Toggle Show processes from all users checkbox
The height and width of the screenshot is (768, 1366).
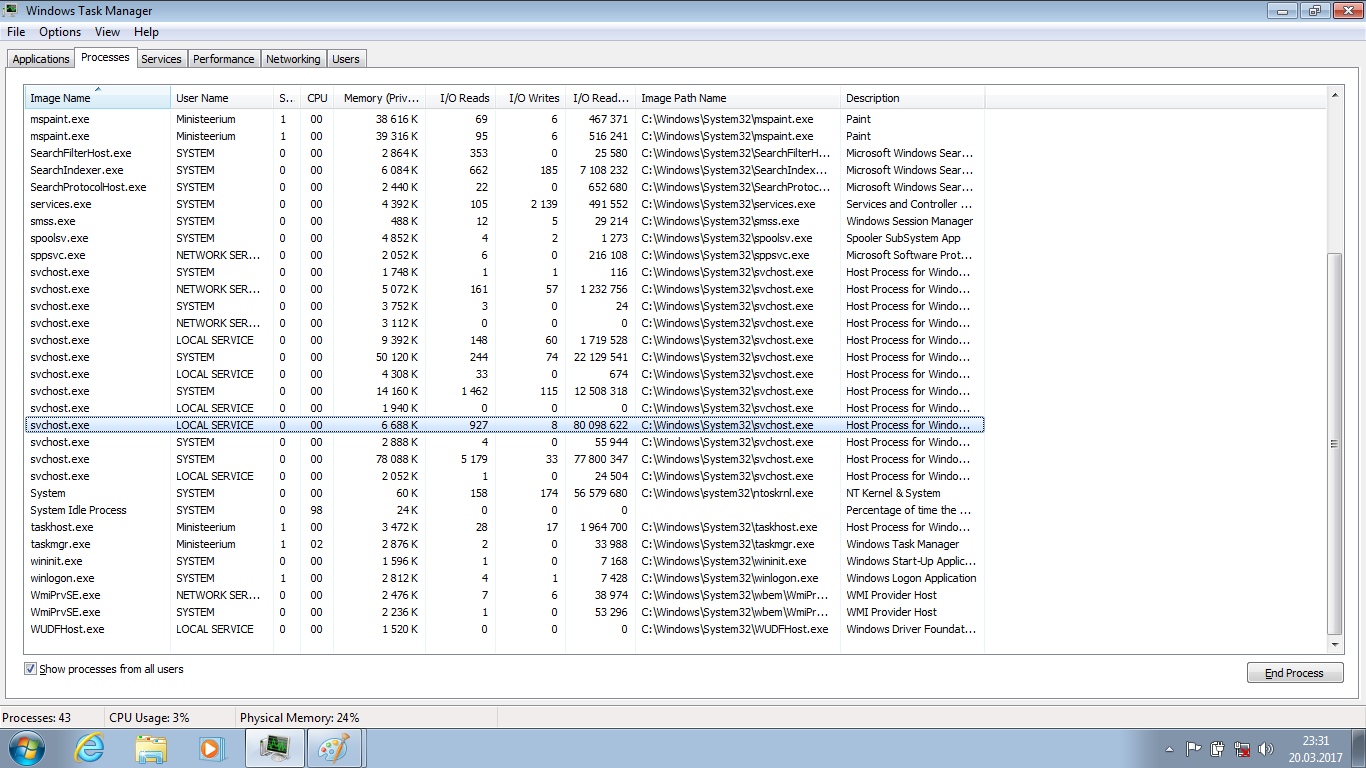tap(31, 669)
